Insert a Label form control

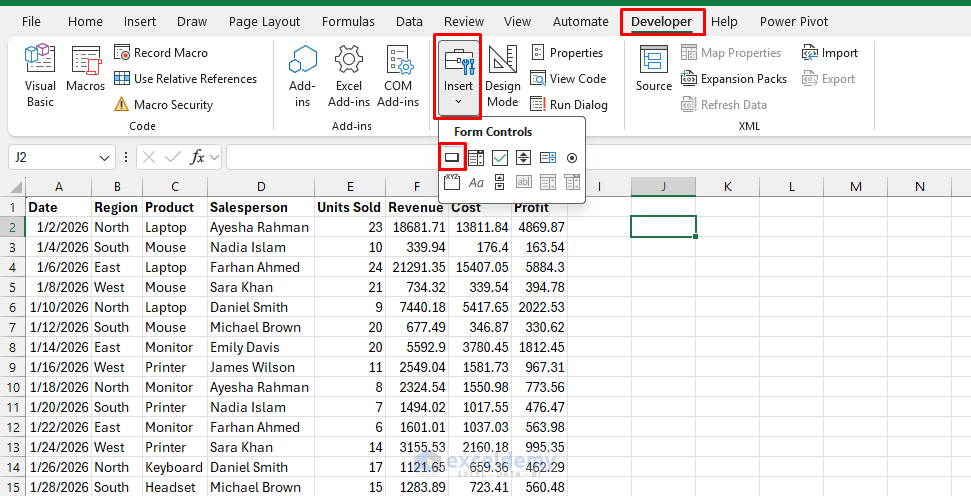476,181
